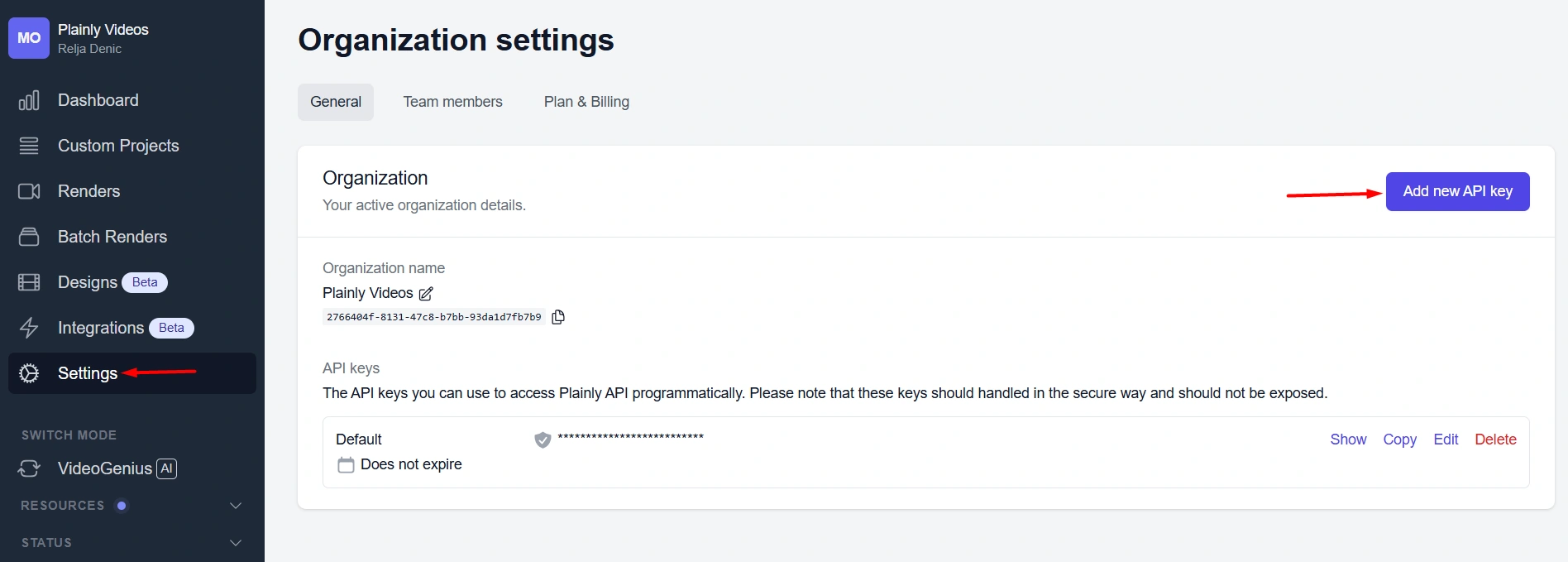Expand the Status section chevron
The height and width of the screenshot is (562, 1568).
[236, 543]
